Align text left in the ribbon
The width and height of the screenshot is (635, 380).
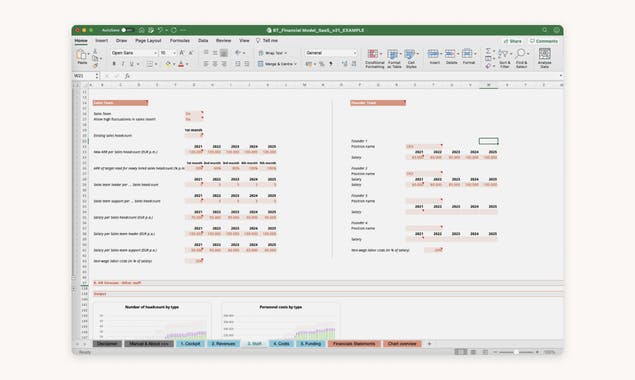tap(206, 64)
